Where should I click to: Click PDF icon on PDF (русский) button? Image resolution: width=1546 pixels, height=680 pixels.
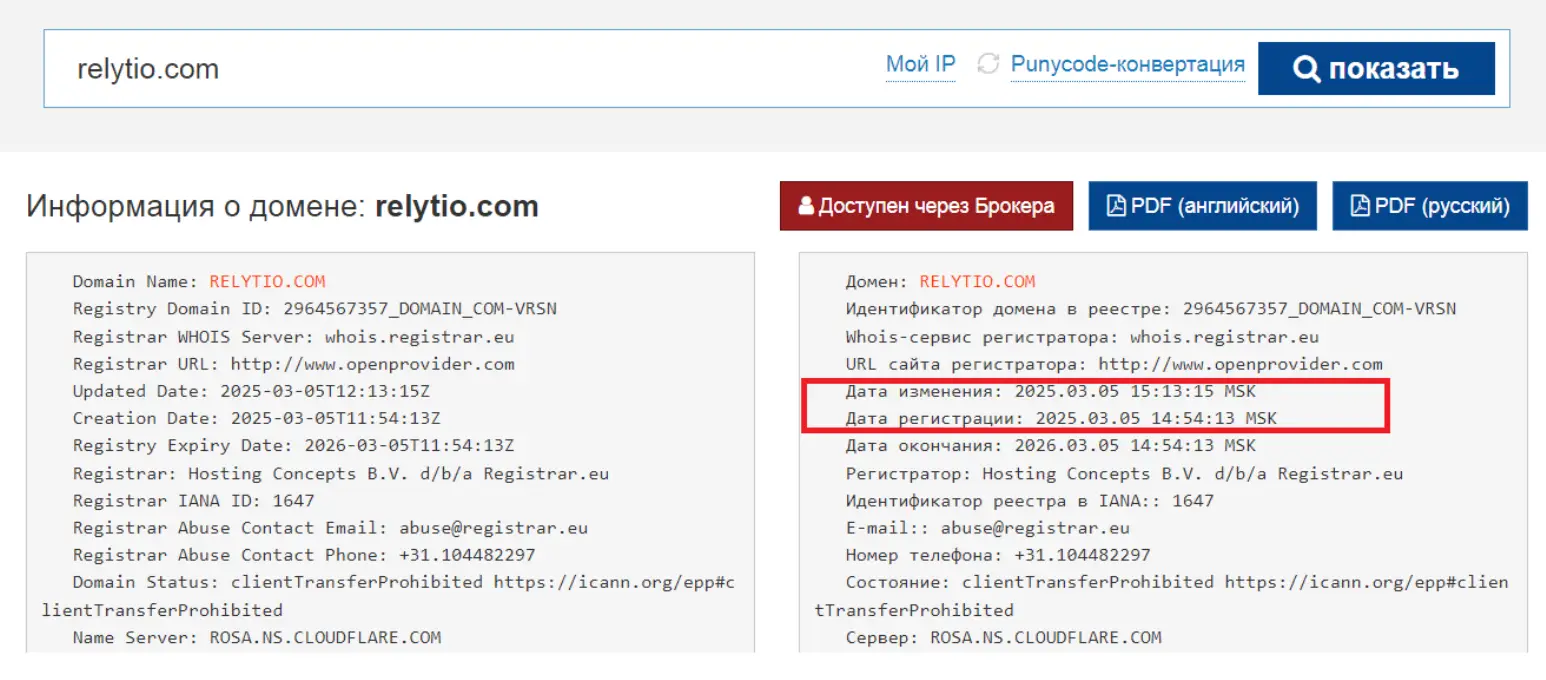1360,204
